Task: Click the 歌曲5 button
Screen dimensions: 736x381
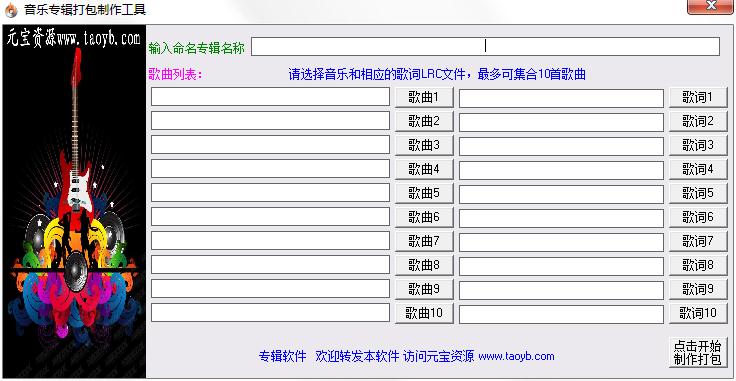Action: [x=424, y=193]
